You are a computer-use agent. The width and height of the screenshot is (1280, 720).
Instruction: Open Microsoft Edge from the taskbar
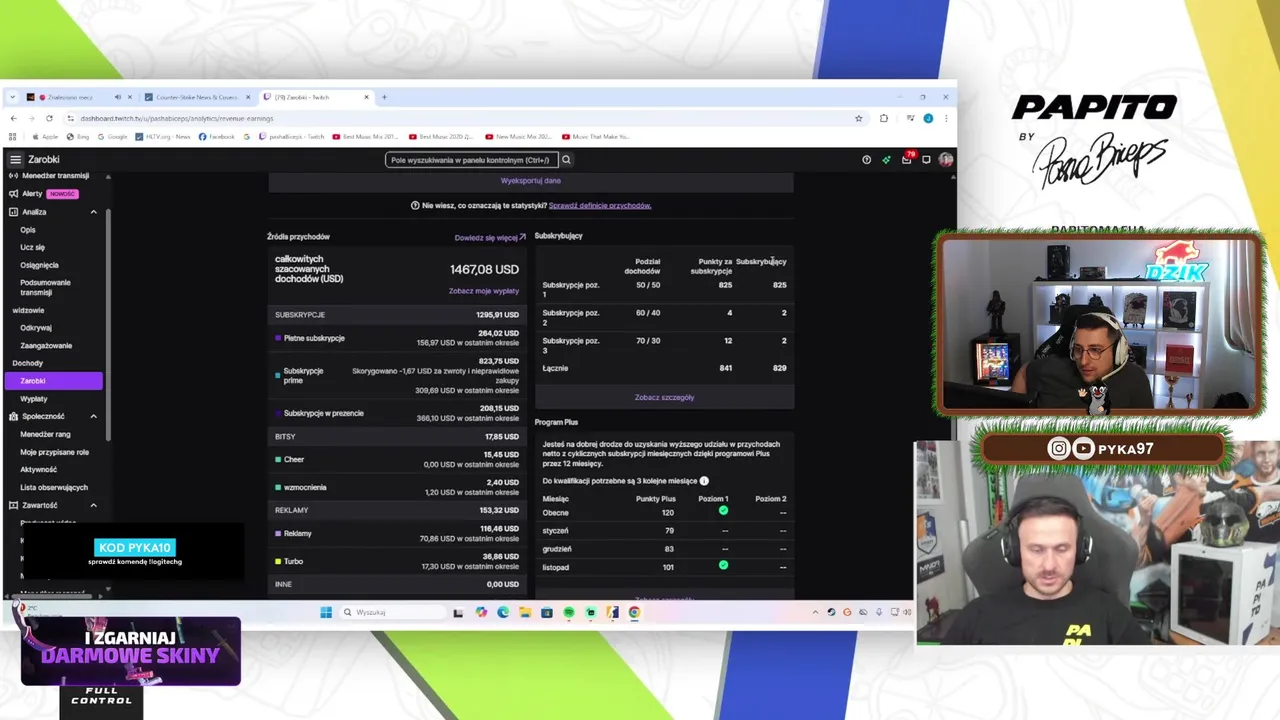[x=502, y=612]
